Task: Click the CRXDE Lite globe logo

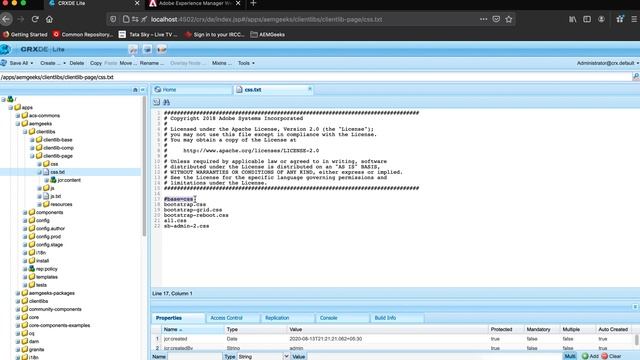Action: (x=5, y=49)
